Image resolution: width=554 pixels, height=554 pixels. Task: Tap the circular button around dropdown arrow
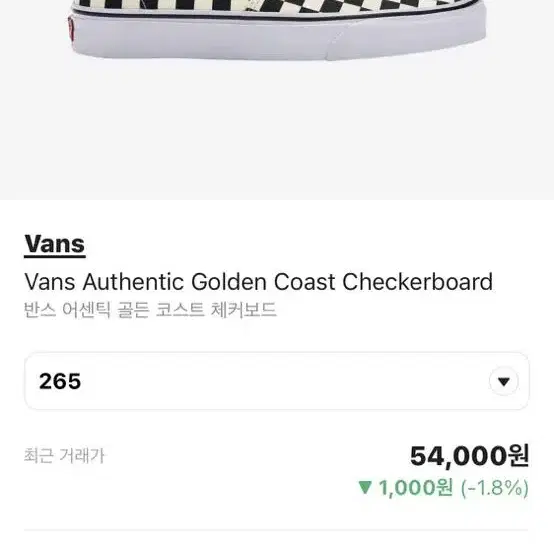click(x=503, y=381)
